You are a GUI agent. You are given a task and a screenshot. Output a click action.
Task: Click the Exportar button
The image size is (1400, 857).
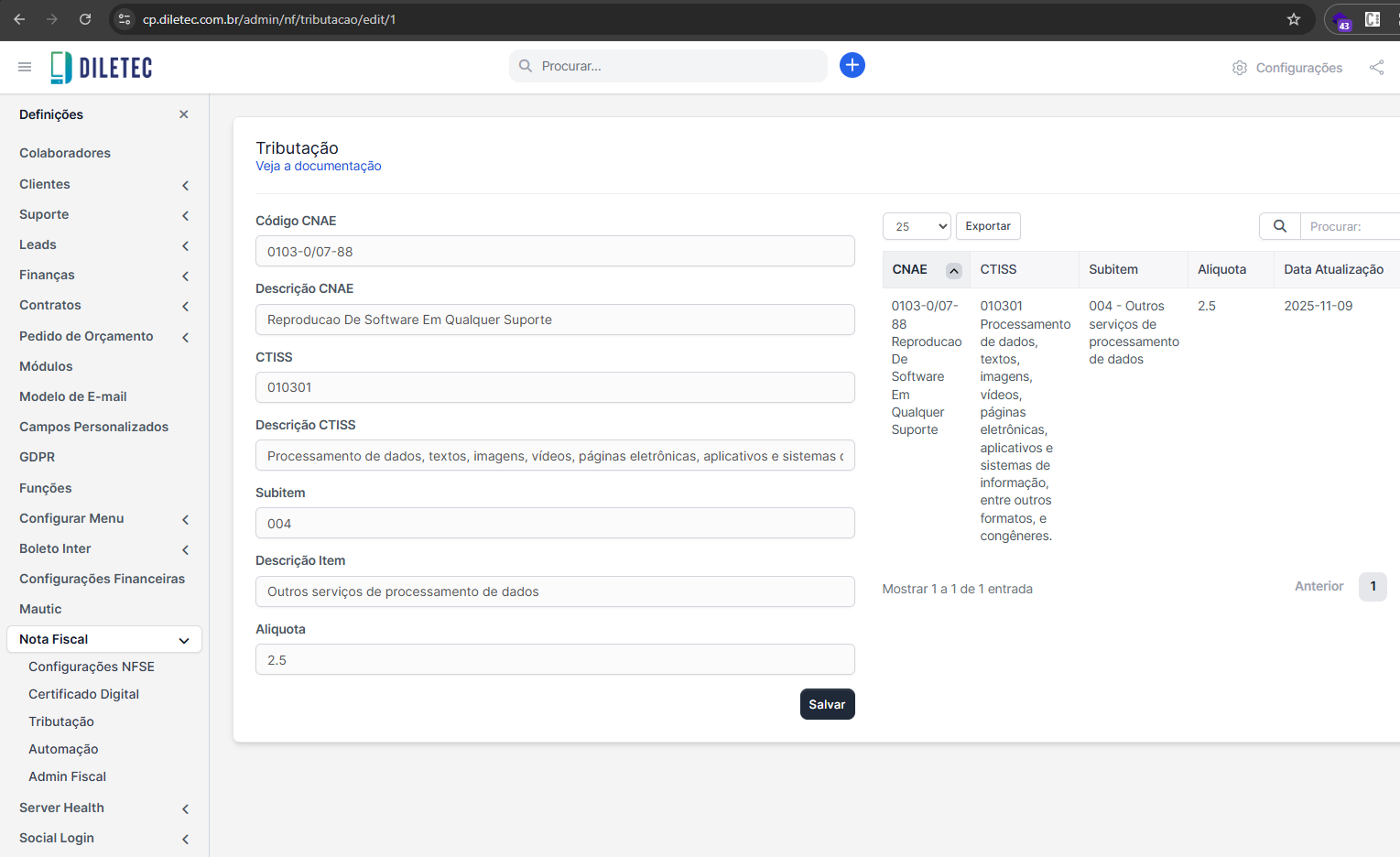(x=987, y=226)
